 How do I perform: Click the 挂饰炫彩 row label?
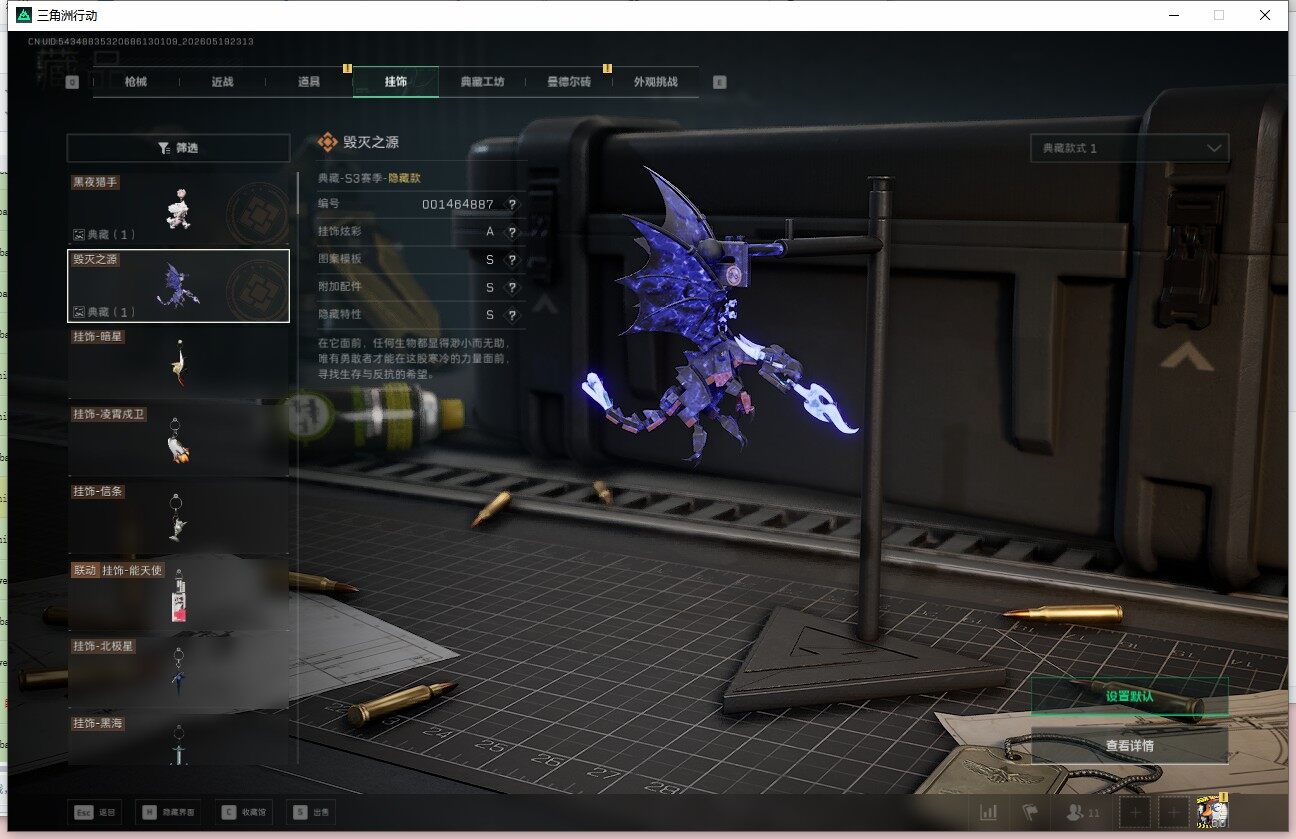pyautogui.click(x=339, y=232)
